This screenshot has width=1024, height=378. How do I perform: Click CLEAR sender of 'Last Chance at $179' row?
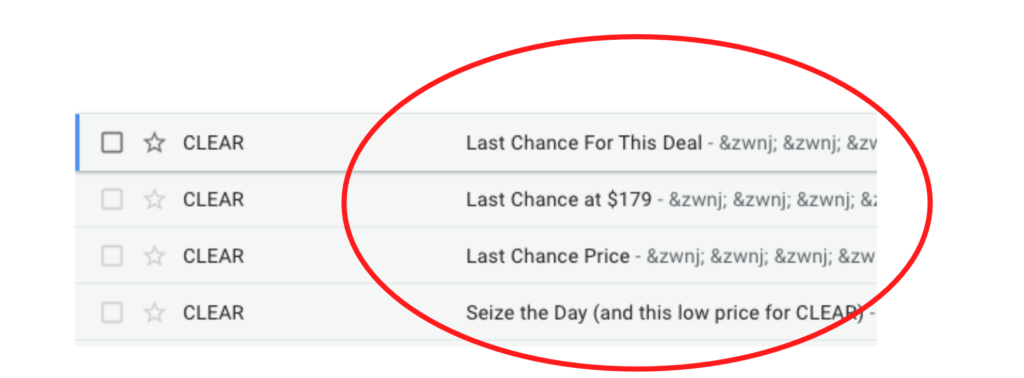(214, 199)
